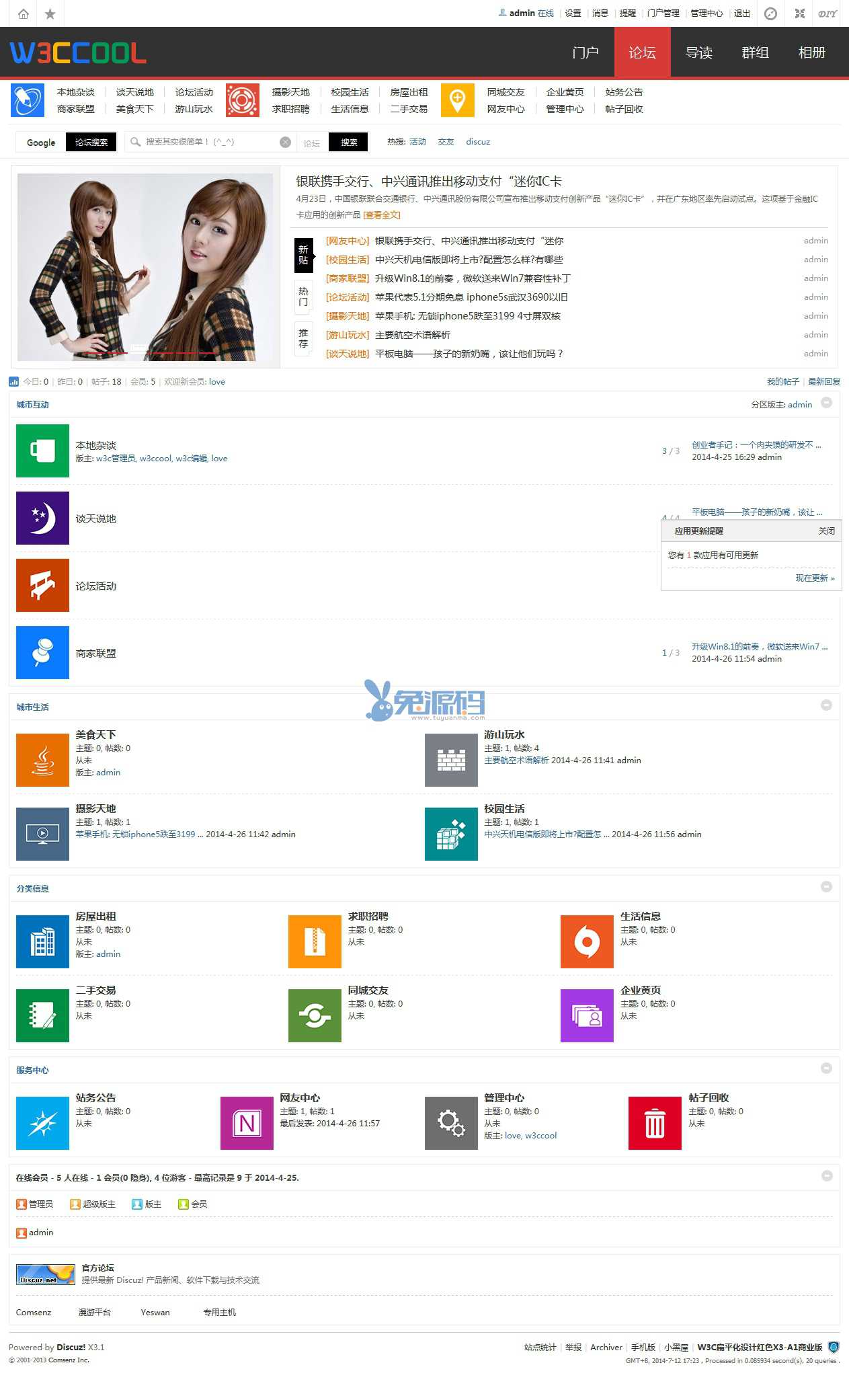Select the 新贴 posts tab

point(304,255)
